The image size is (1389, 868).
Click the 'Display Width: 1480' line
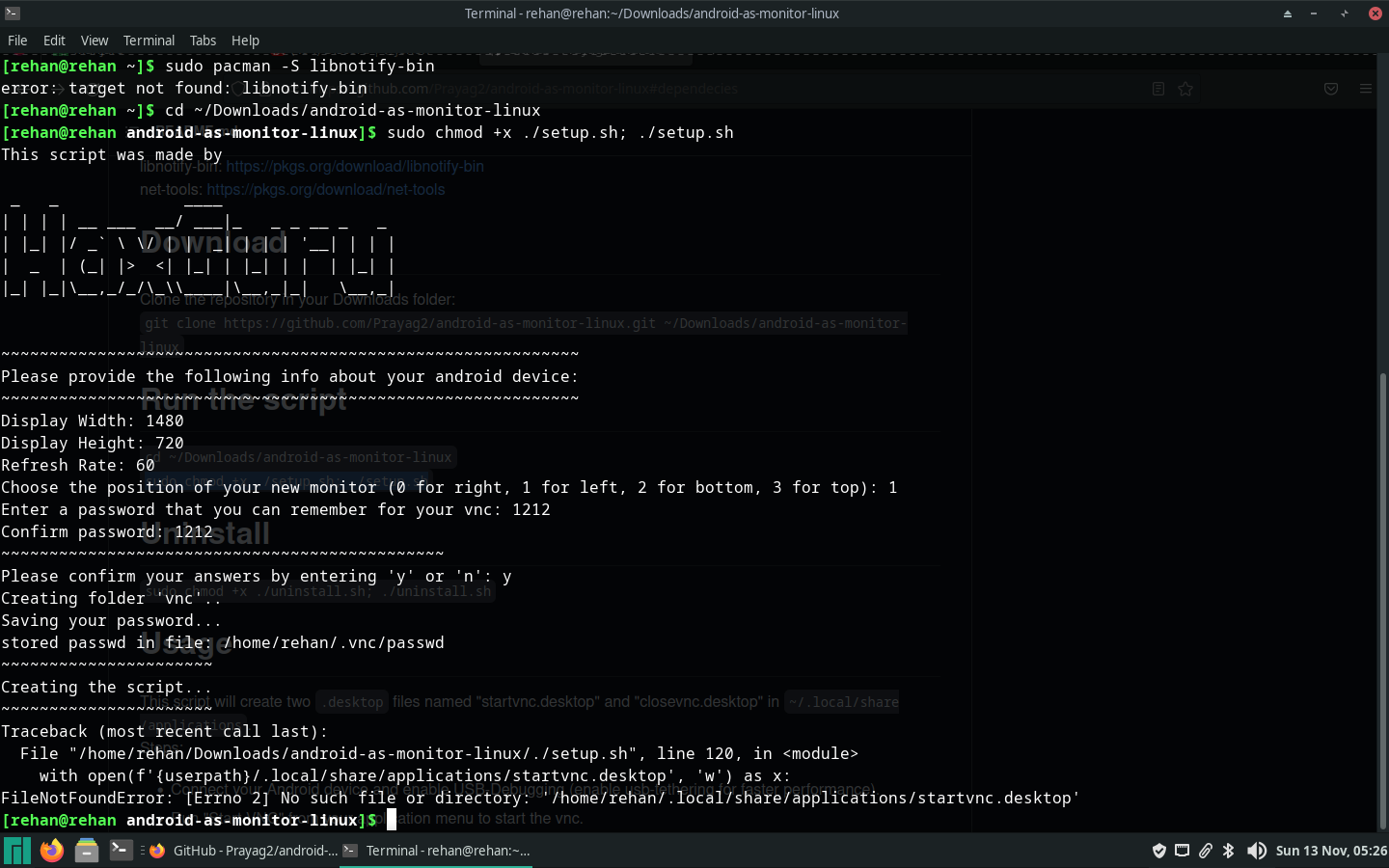coord(93,420)
